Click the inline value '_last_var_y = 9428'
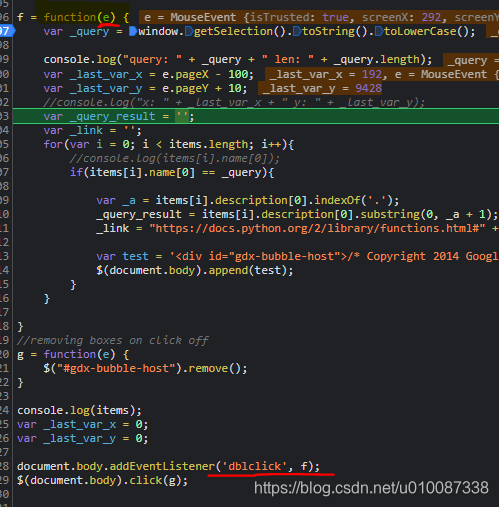Viewport: 499px width, 507px height. (322, 88)
